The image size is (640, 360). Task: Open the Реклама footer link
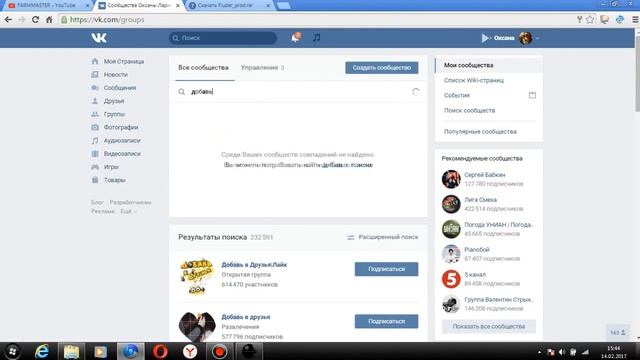[x=103, y=211]
